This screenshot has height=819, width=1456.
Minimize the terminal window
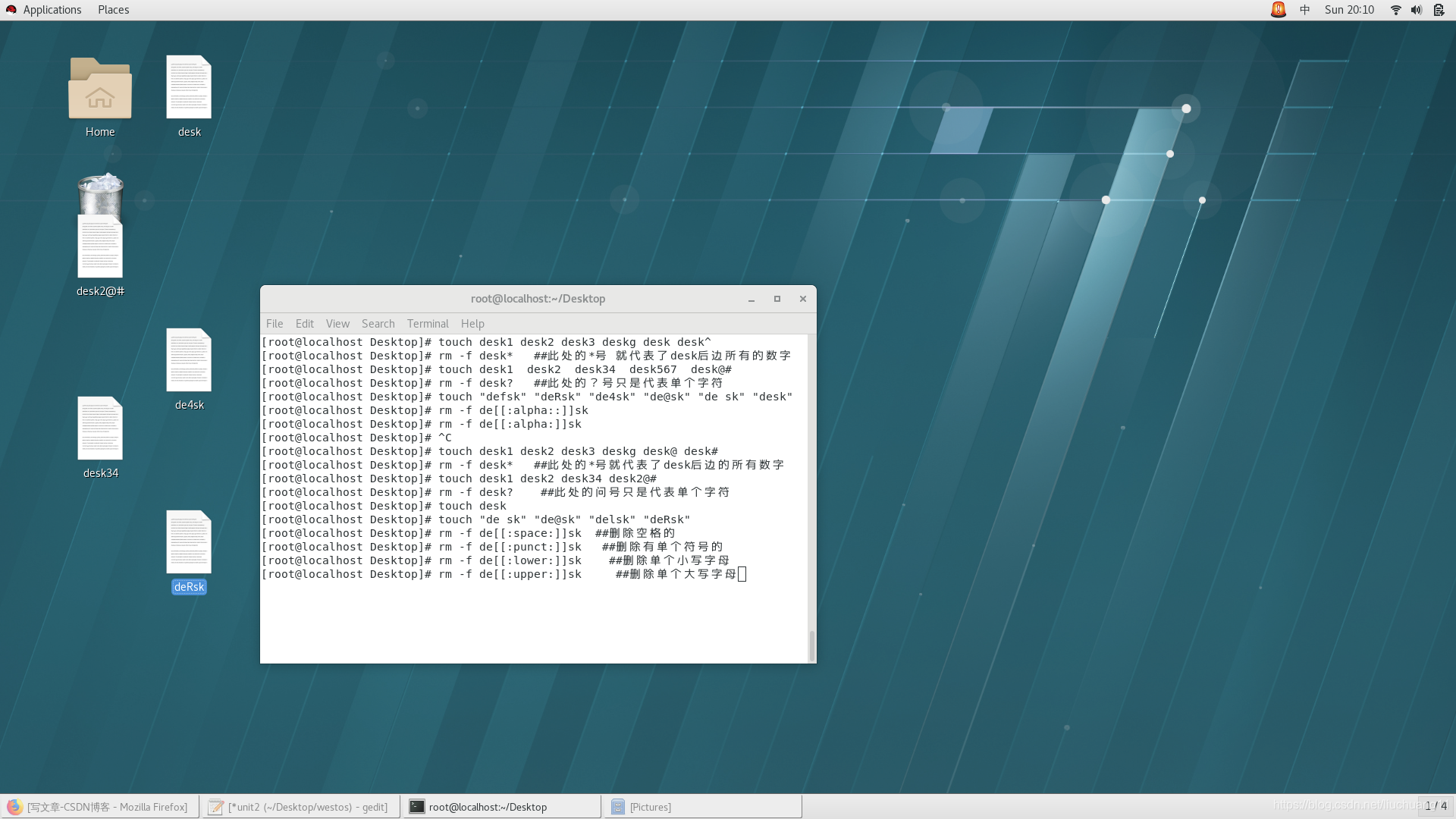(x=752, y=300)
